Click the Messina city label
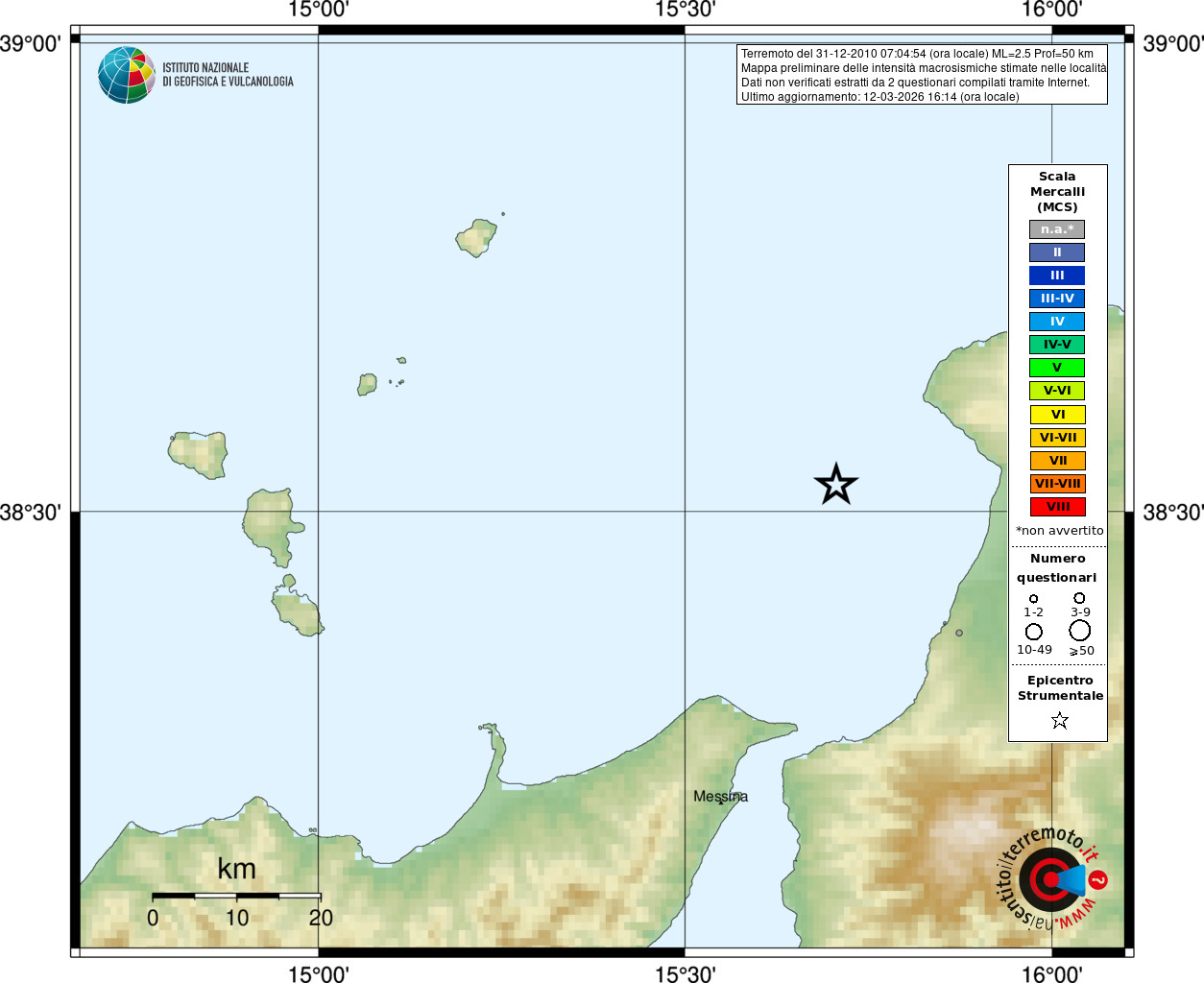 (720, 797)
